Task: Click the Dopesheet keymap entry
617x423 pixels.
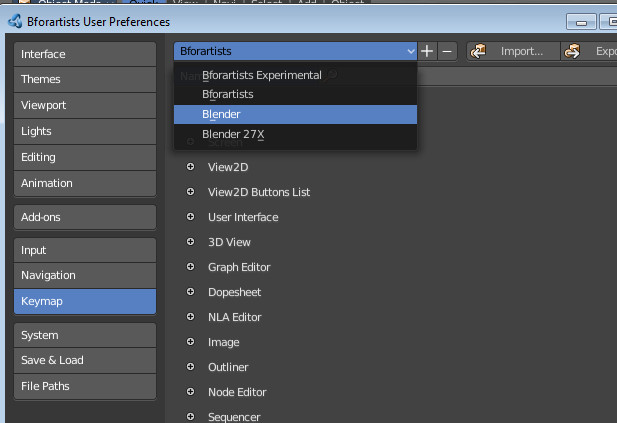Action: click(x=233, y=292)
